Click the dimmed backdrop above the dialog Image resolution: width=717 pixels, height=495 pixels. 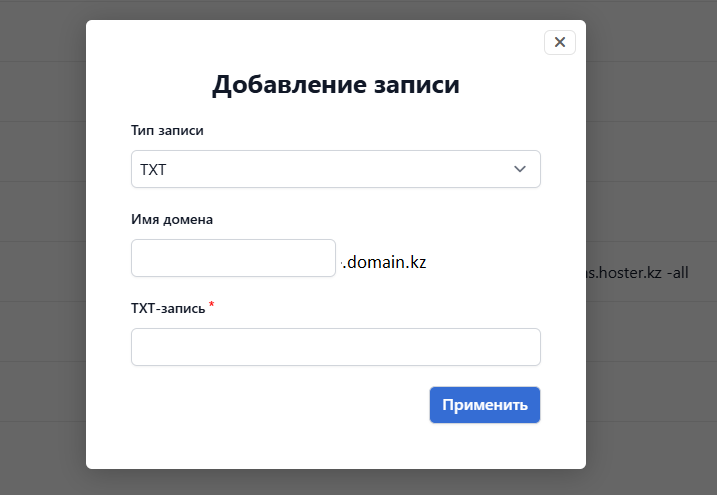335,9
